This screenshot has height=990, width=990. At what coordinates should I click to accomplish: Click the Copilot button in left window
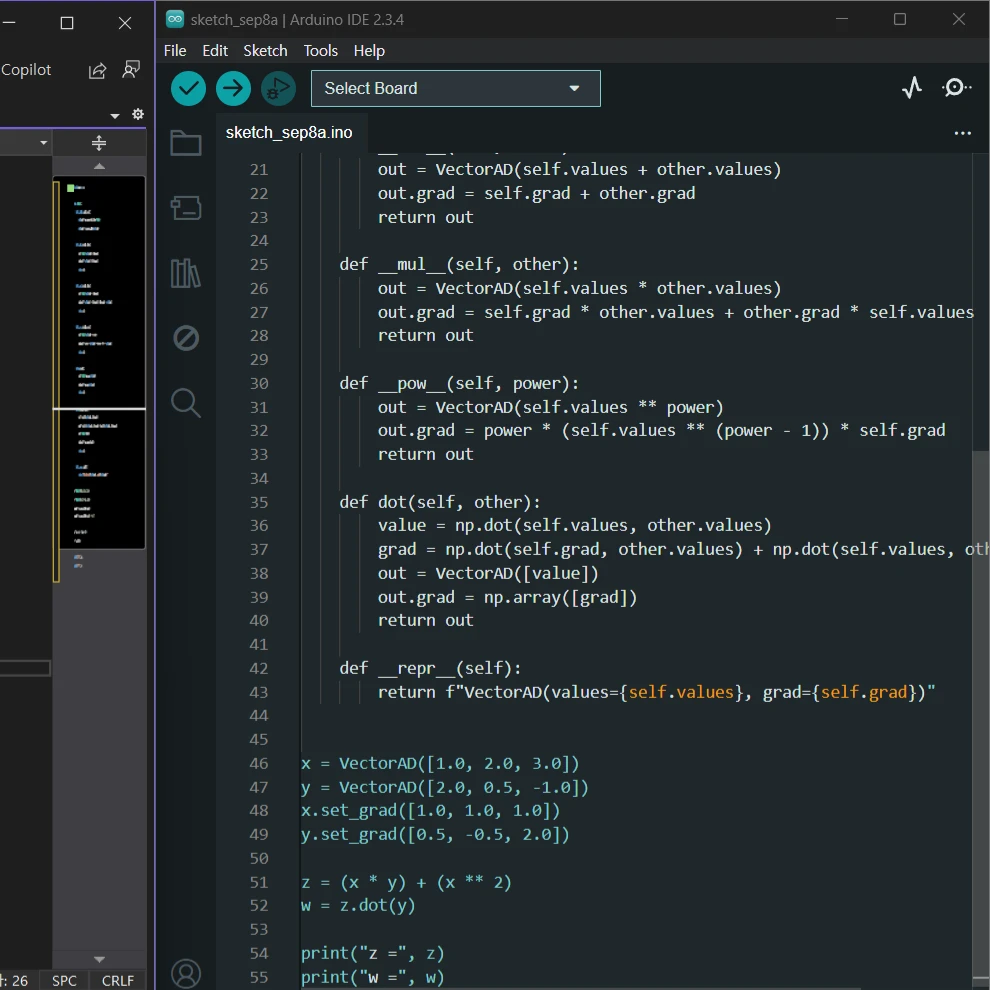tap(26, 70)
